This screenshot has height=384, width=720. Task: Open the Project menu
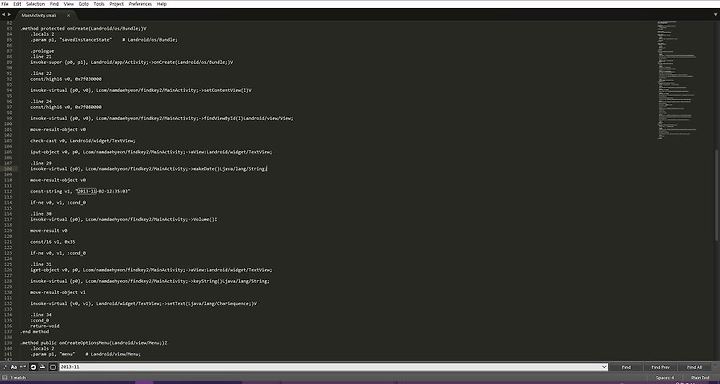pyautogui.click(x=117, y=4)
